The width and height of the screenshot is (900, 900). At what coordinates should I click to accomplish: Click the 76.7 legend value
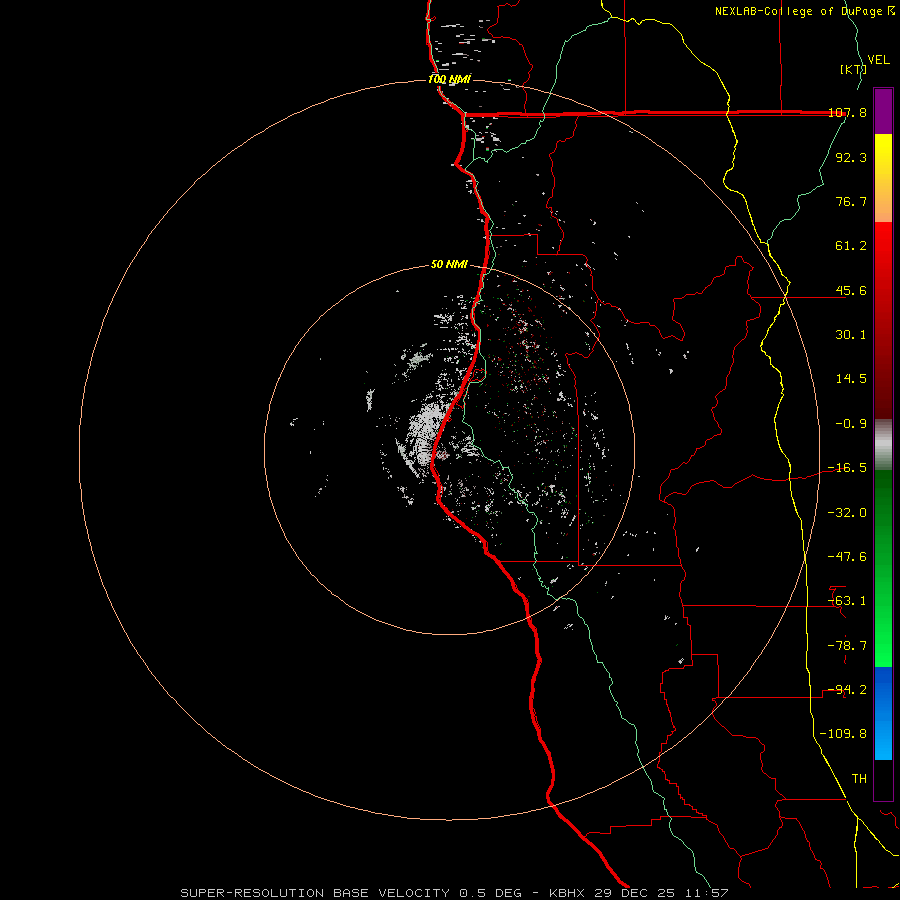(x=851, y=201)
